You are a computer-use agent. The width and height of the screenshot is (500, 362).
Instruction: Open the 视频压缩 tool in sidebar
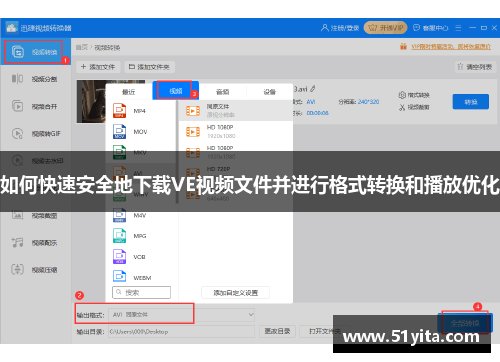click(35, 270)
